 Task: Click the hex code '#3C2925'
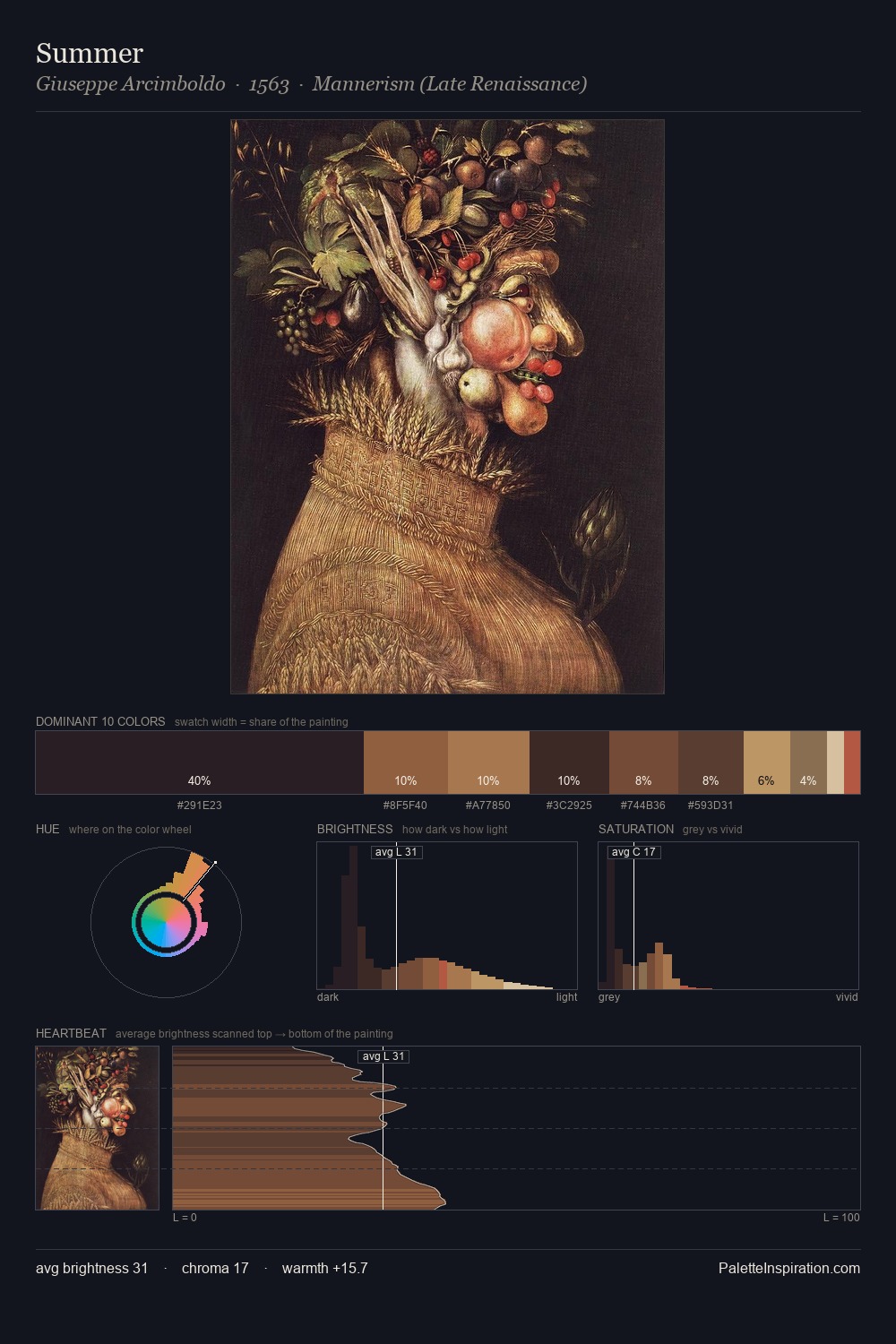point(569,806)
